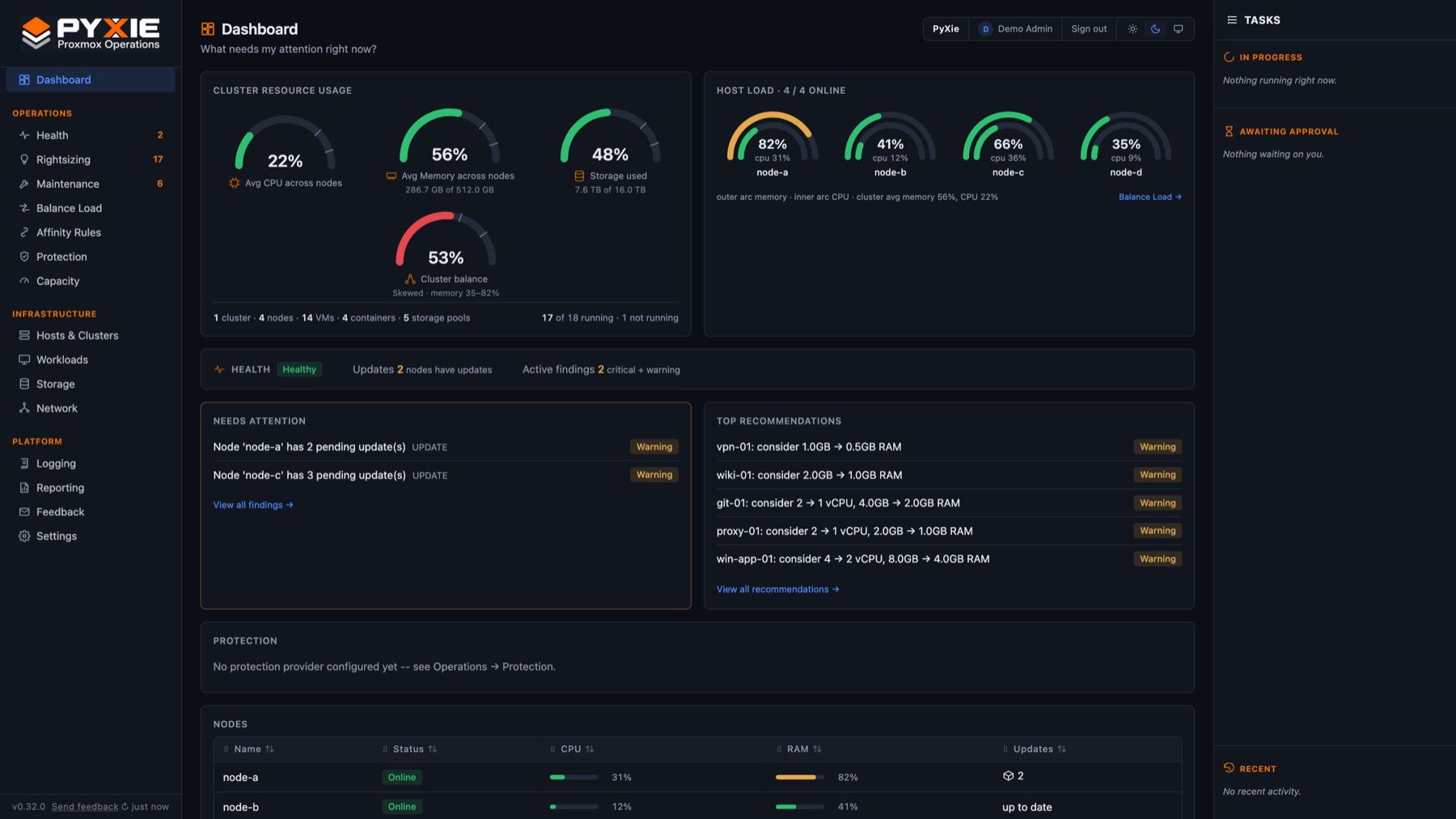Click node-a RAM usage bar
The width and height of the screenshot is (1456, 819).
tap(800, 777)
